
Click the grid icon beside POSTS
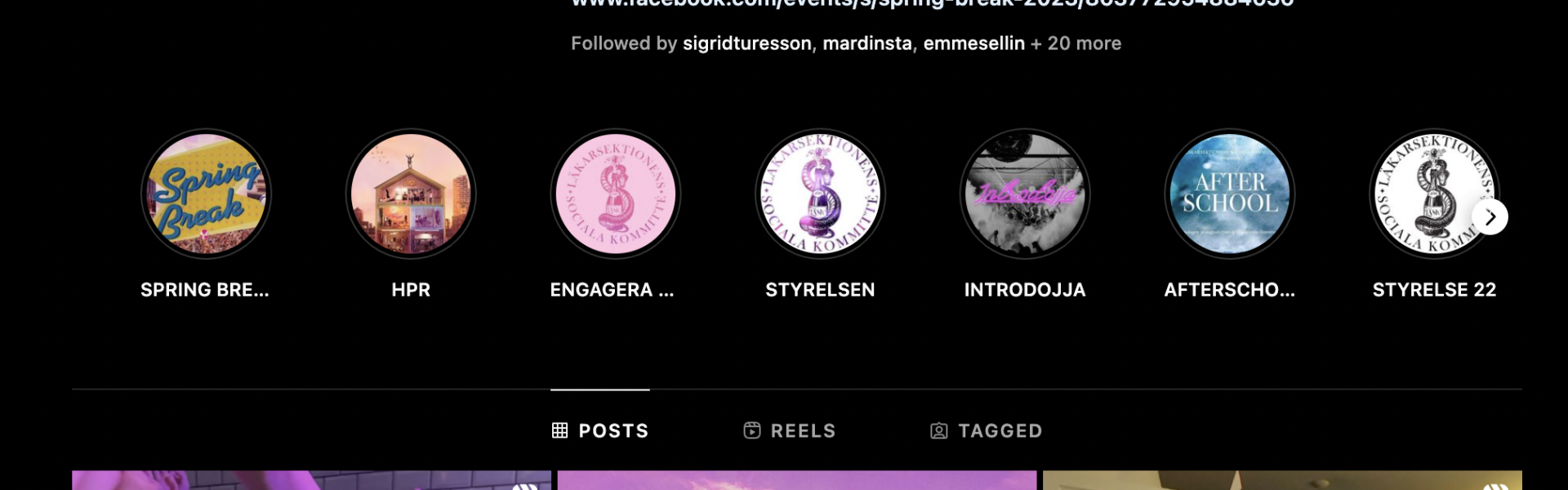tap(559, 430)
